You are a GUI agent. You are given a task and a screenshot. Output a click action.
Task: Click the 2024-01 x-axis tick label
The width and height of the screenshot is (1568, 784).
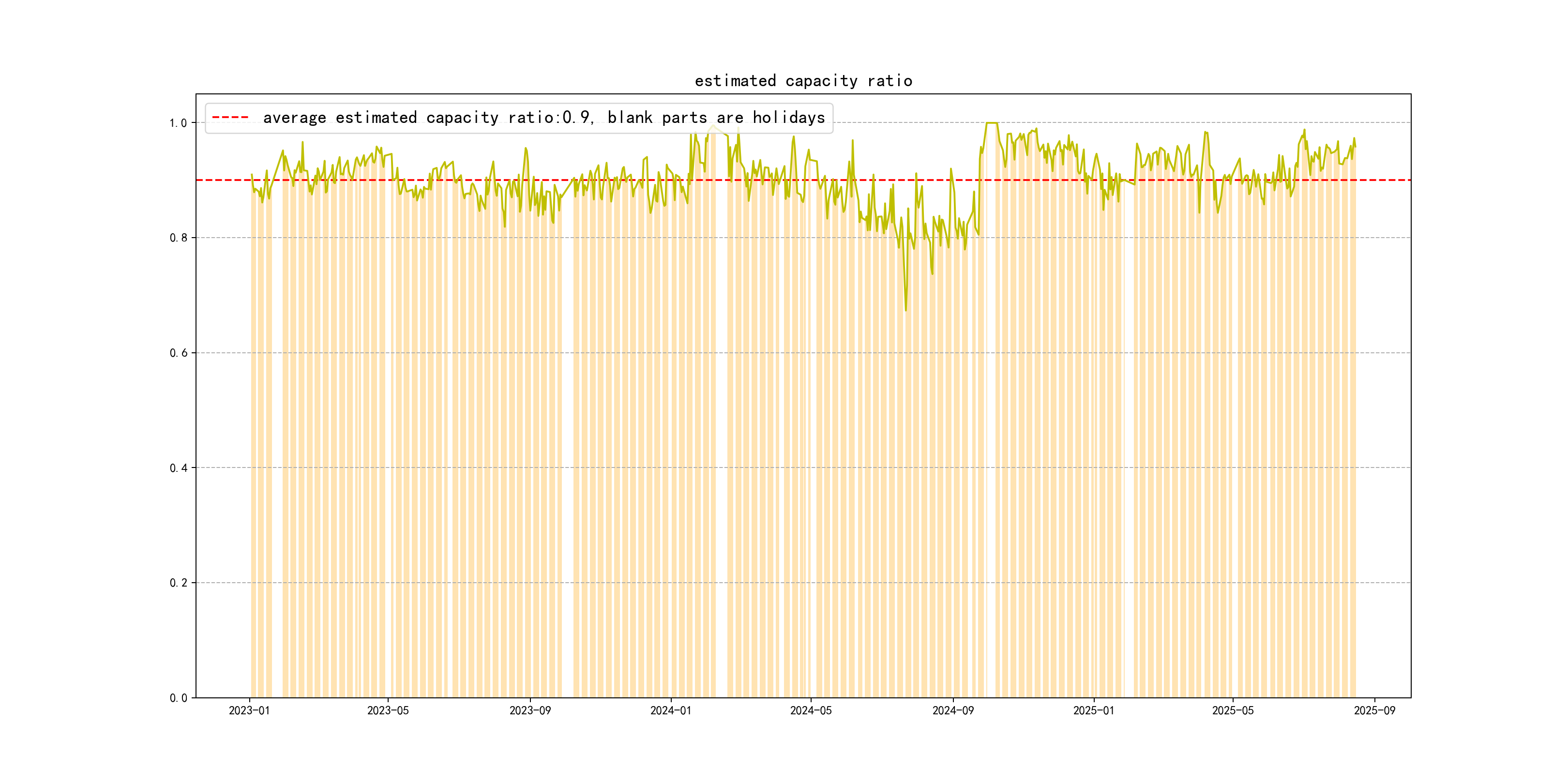[670, 710]
